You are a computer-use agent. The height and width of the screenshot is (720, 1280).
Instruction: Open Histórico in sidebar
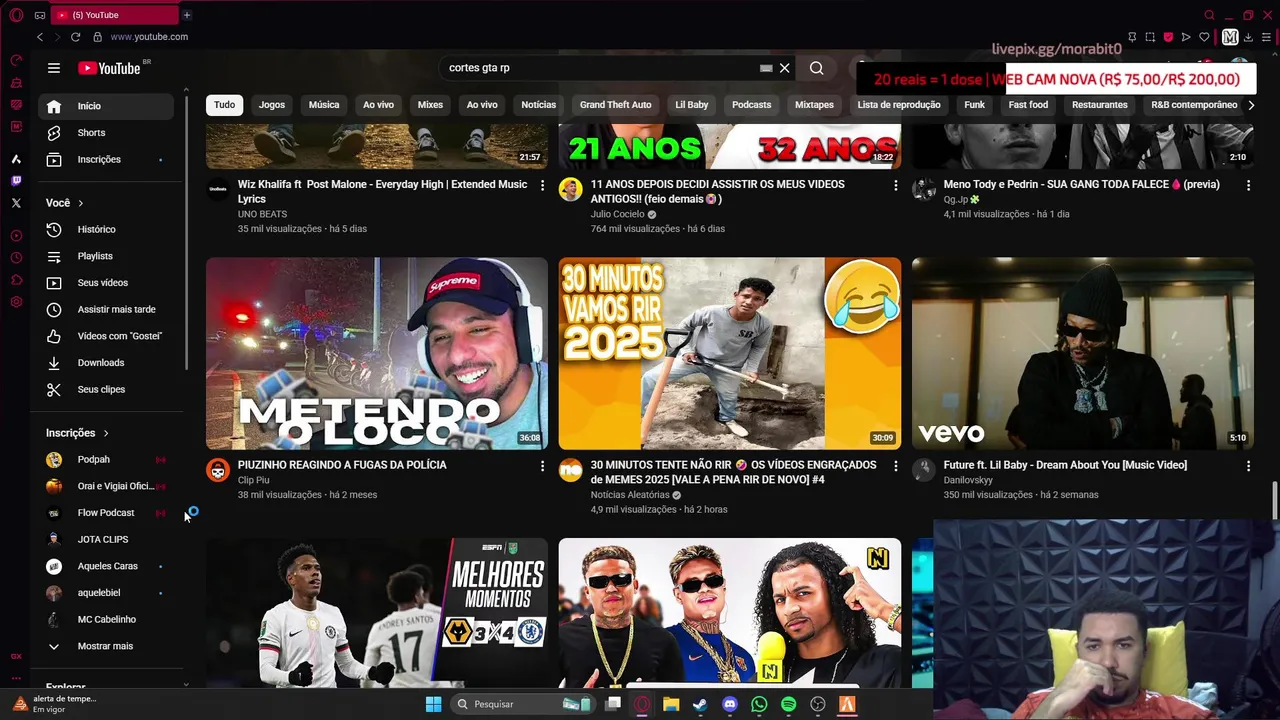coord(106,230)
